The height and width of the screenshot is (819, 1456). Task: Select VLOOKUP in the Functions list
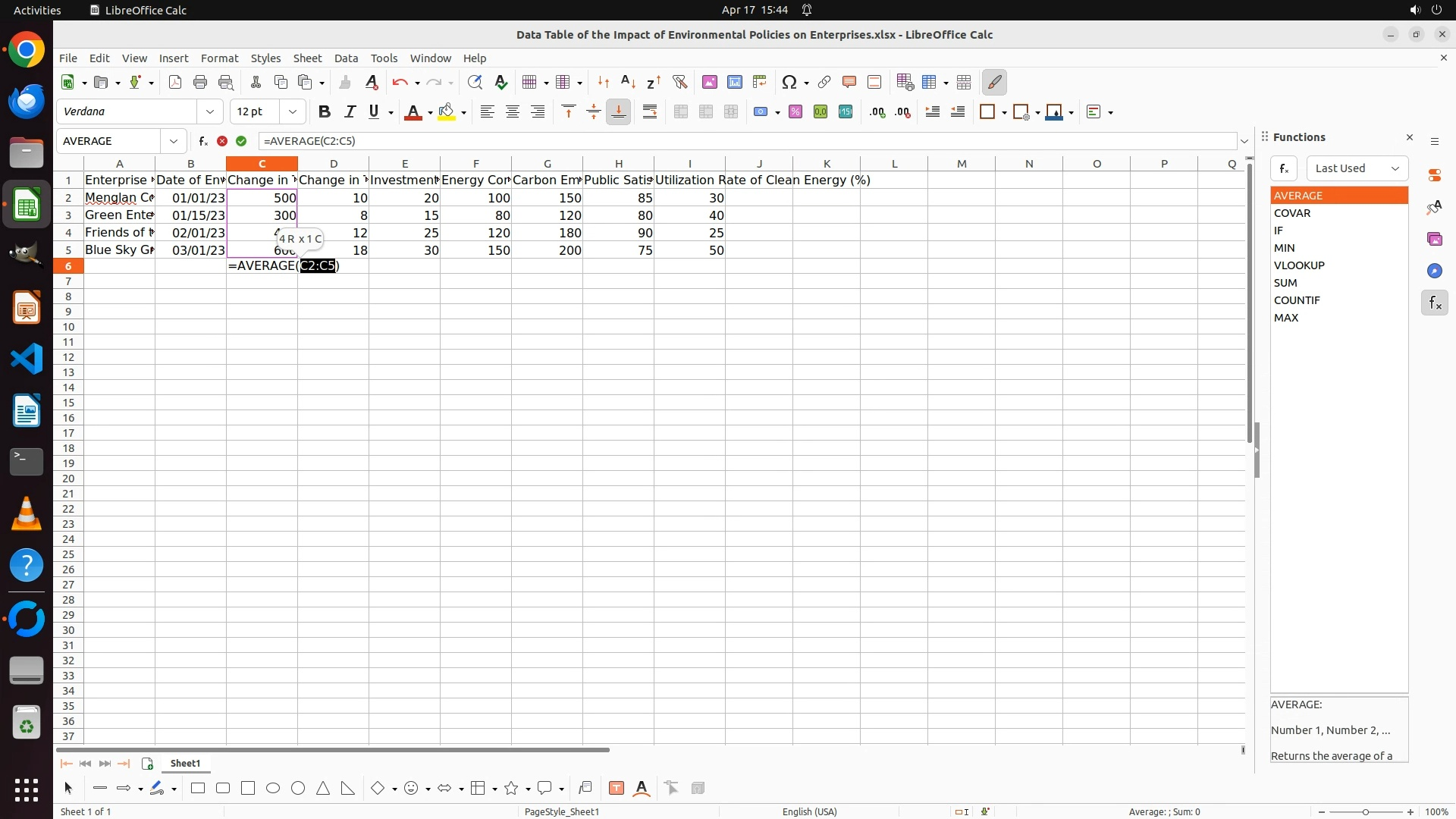(1299, 265)
